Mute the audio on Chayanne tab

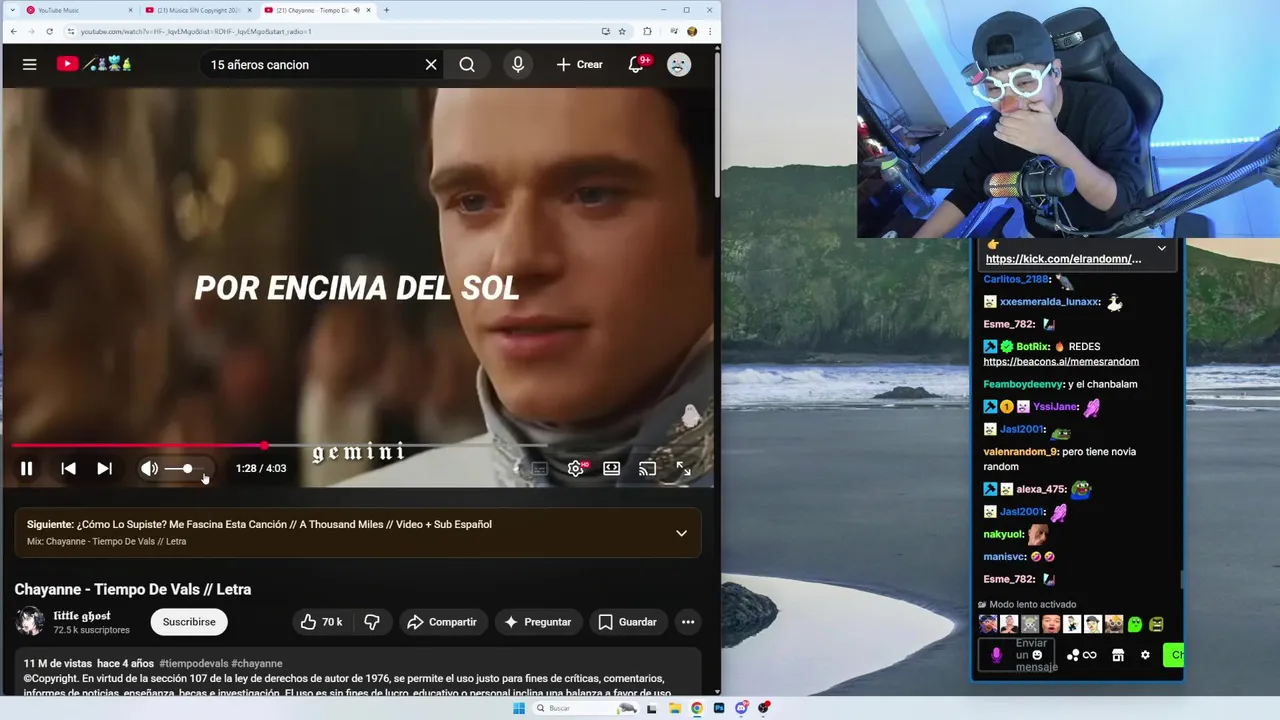tap(357, 10)
